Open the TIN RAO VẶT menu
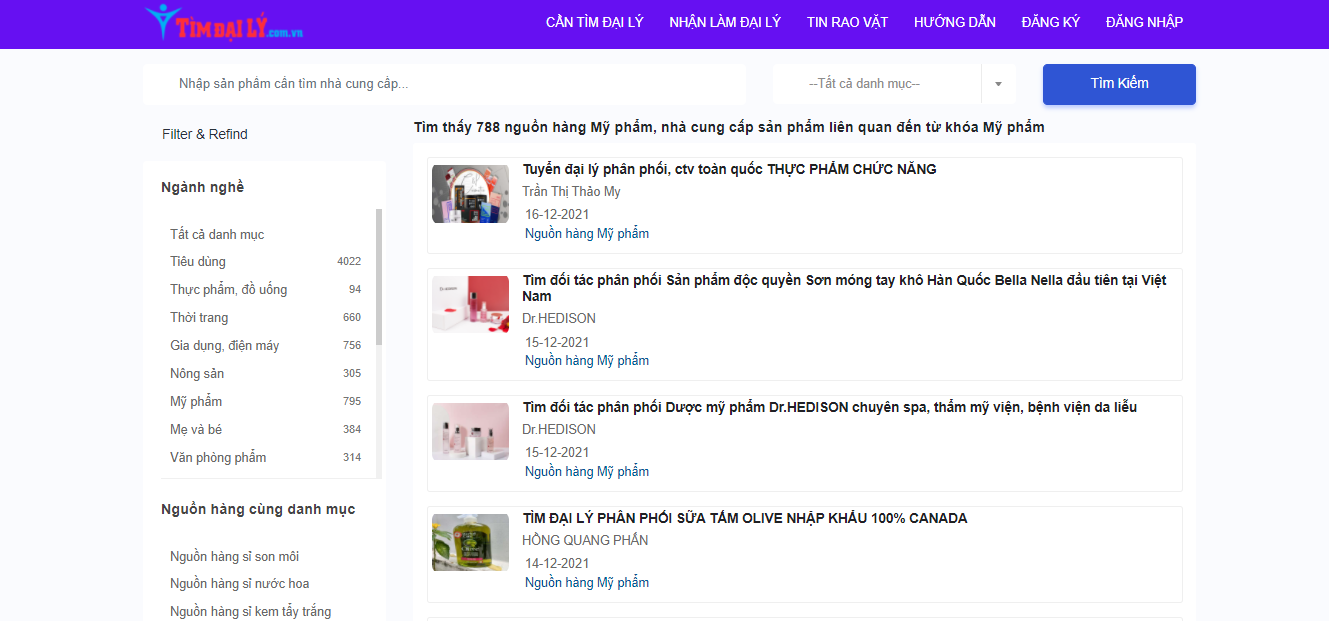Image resolution: width=1329 pixels, height=621 pixels. (847, 20)
